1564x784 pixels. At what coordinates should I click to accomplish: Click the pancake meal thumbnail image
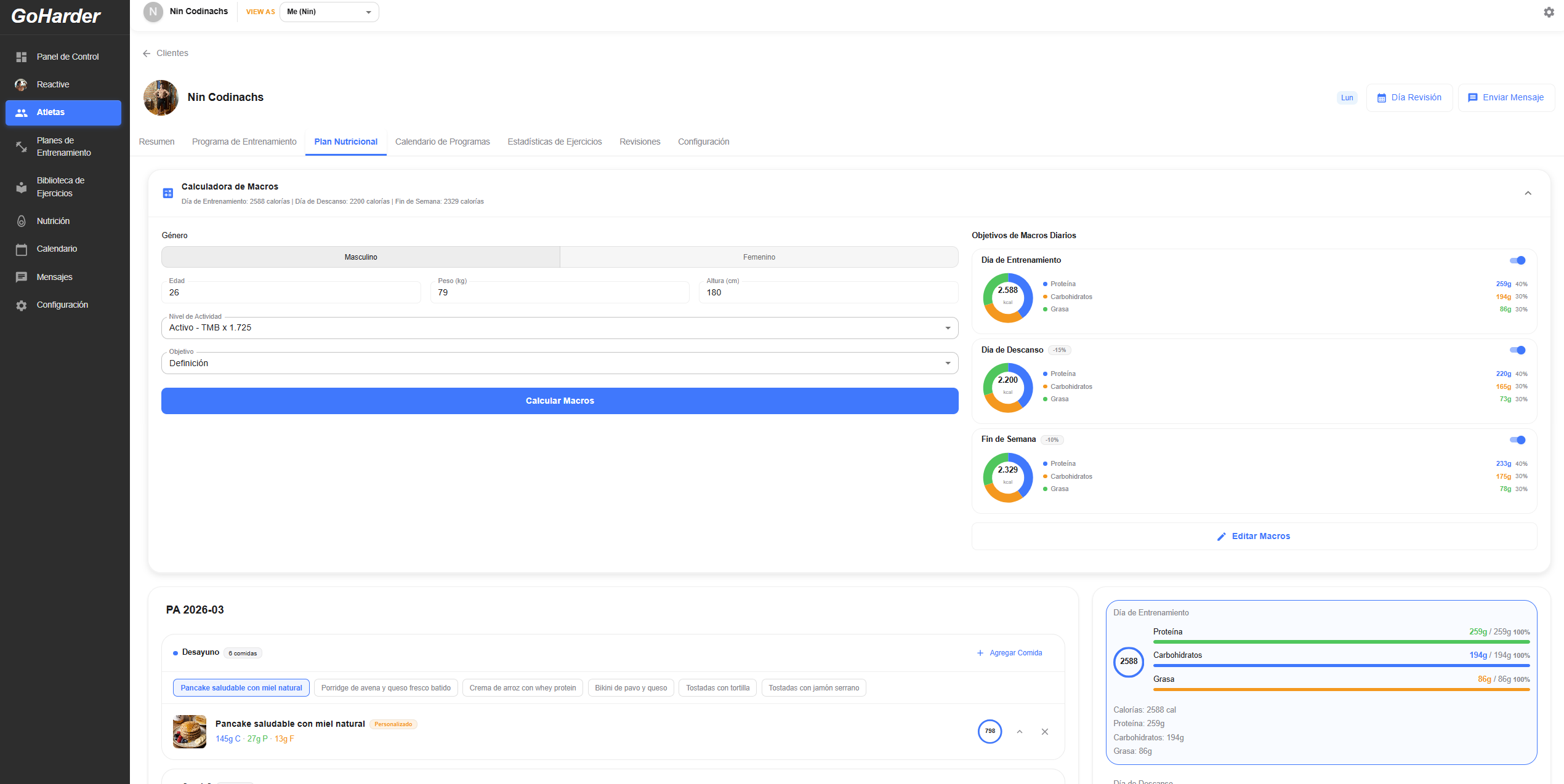pos(190,731)
